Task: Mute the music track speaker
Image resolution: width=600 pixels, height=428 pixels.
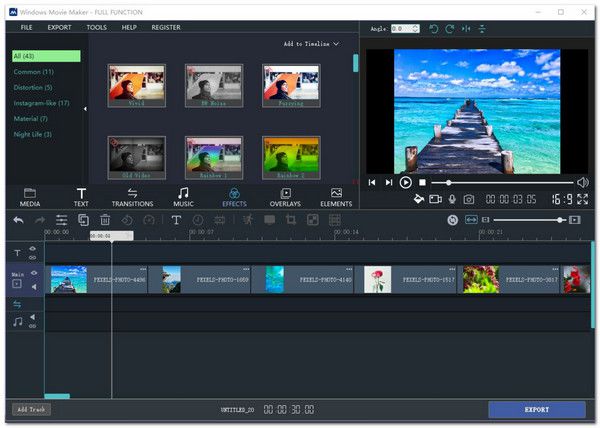Action: coord(33,317)
